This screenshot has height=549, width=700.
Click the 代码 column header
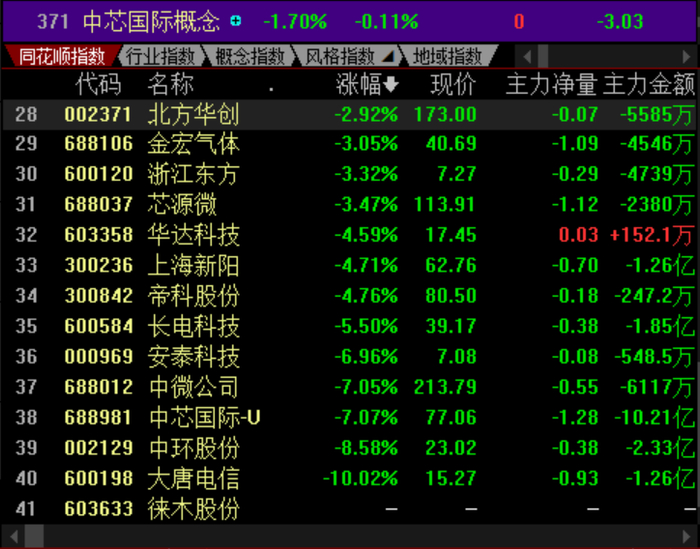point(98,84)
